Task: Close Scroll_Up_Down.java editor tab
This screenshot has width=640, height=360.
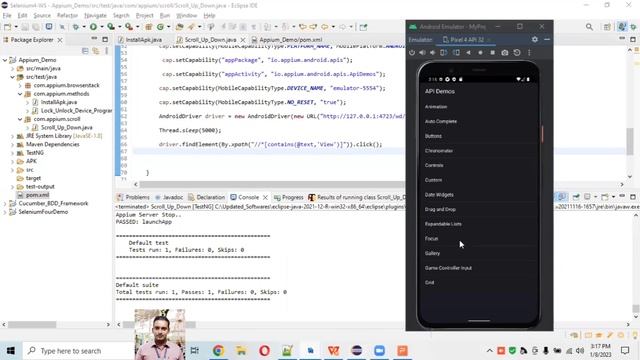Action: point(243,40)
